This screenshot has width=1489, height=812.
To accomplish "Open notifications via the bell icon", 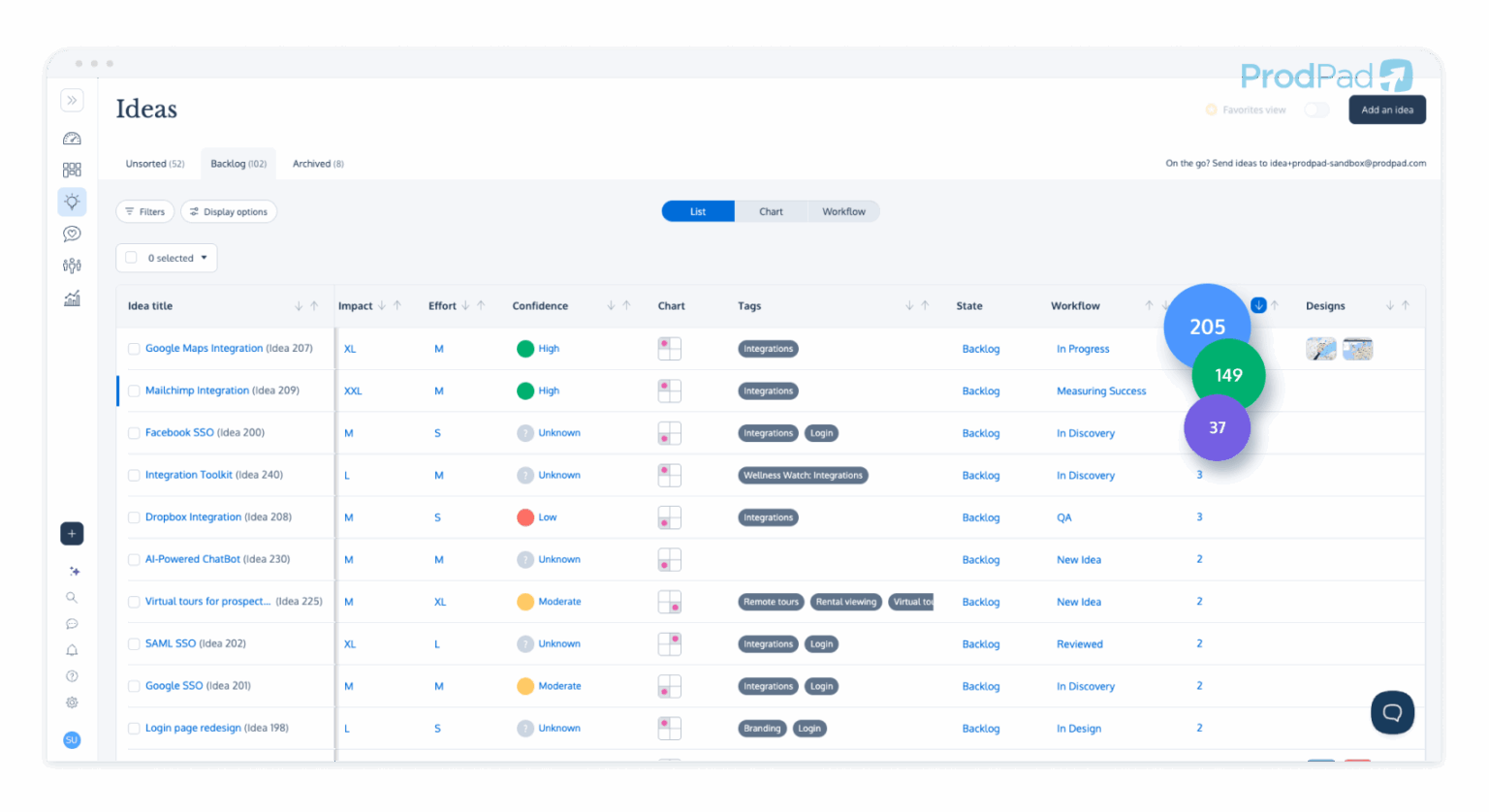I will 72,650.
